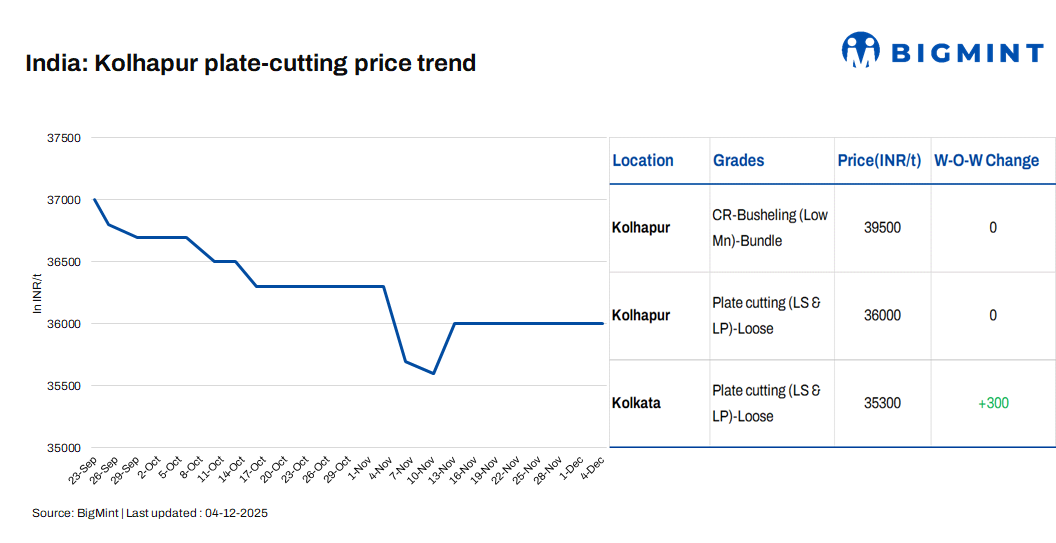
Task: Click the 23-Sep date label on x-axis
Action: coord(82,468)
